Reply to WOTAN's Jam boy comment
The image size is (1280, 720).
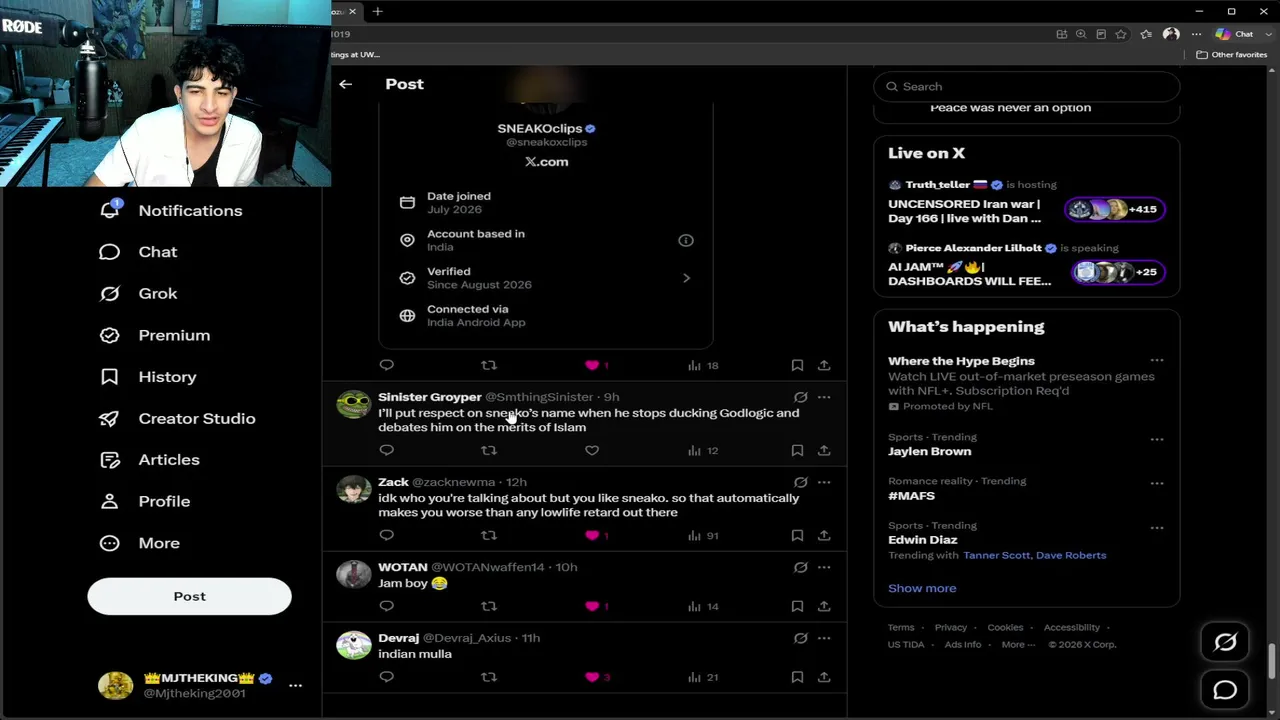click(387, 606)
